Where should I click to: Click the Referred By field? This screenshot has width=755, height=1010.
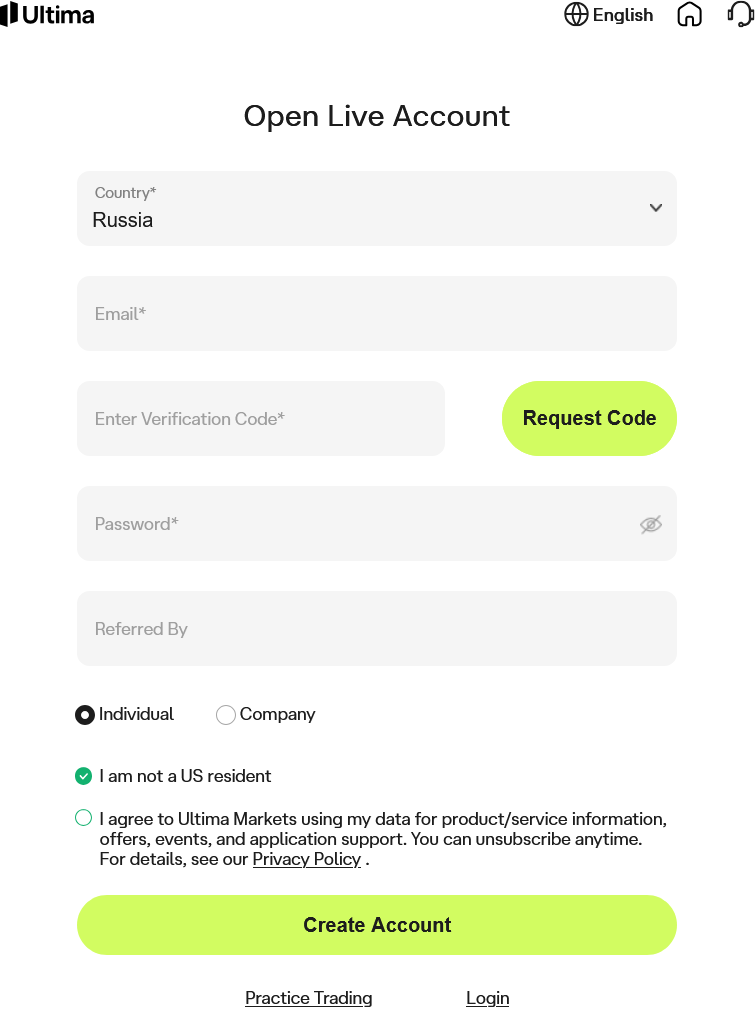(377, 629)
